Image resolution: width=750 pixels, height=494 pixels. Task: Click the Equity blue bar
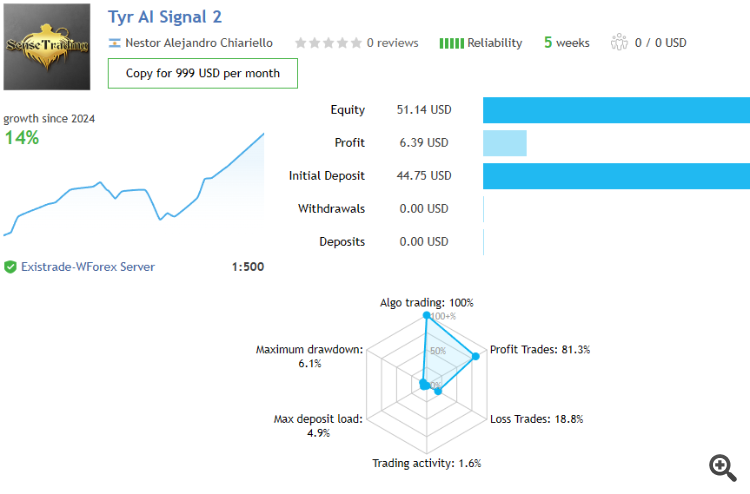pos(615,110)
